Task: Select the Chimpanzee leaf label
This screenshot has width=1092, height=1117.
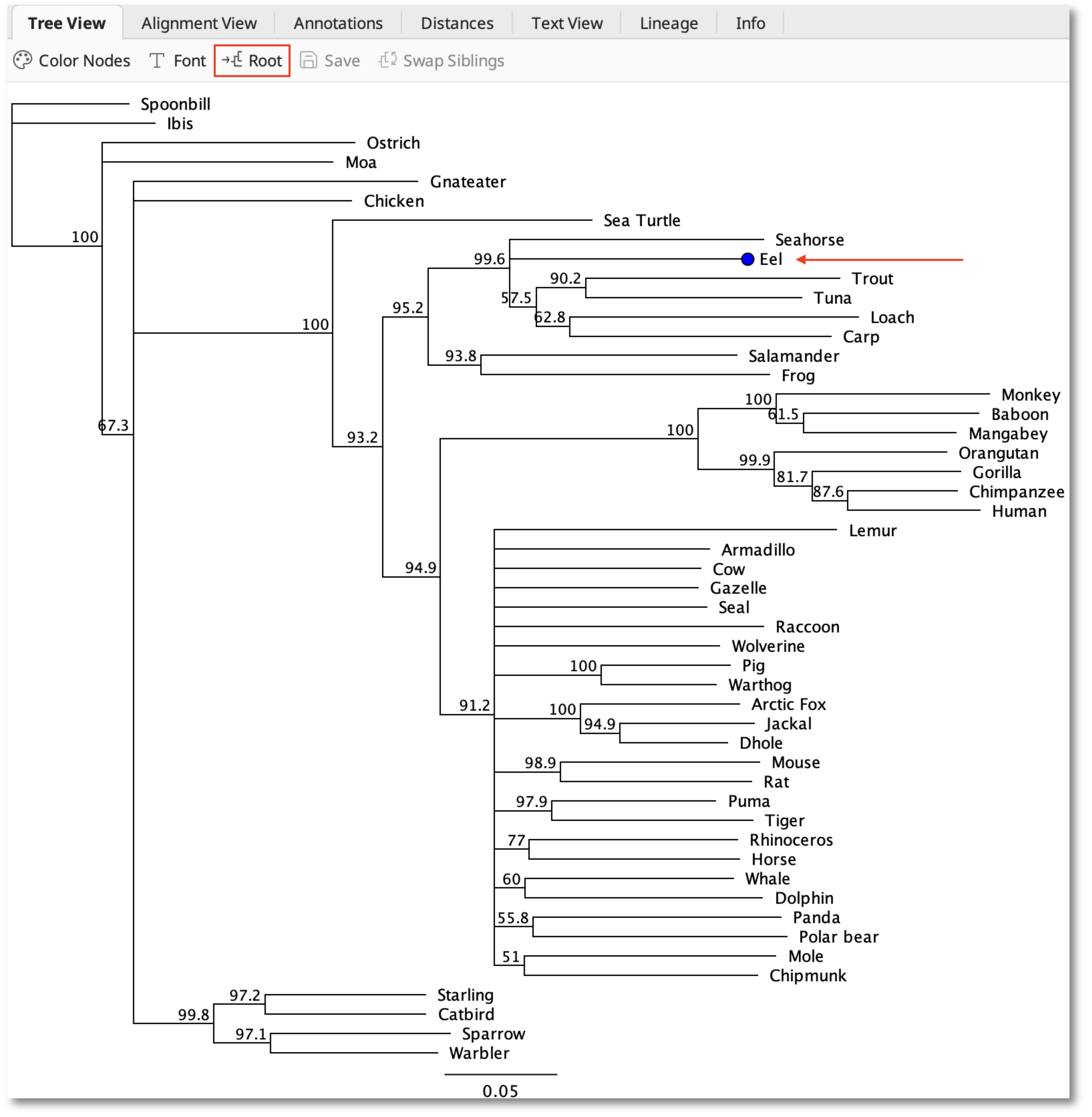Action: 1017,492
